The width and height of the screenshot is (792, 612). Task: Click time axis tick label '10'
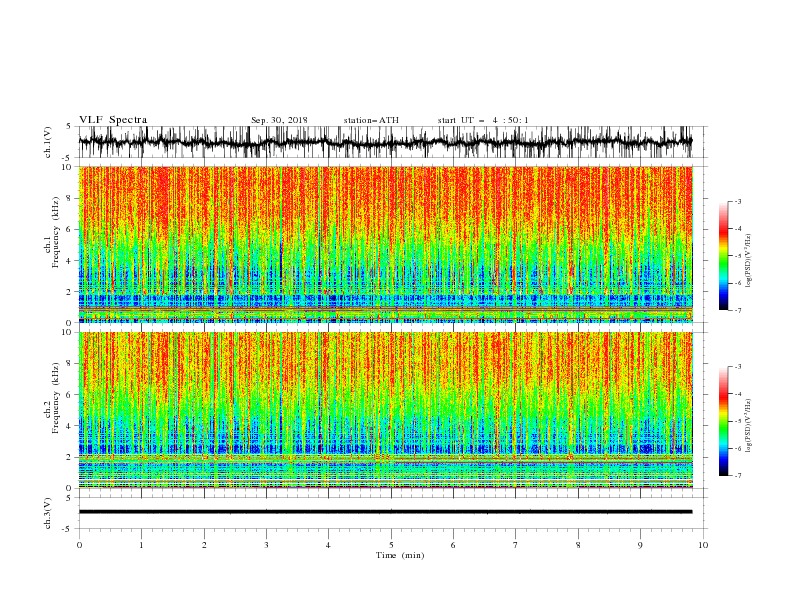click(703, 545)
